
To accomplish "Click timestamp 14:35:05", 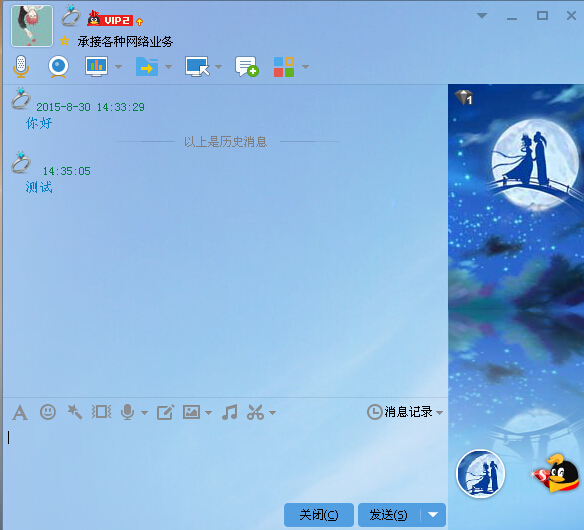I will (67, 171).
